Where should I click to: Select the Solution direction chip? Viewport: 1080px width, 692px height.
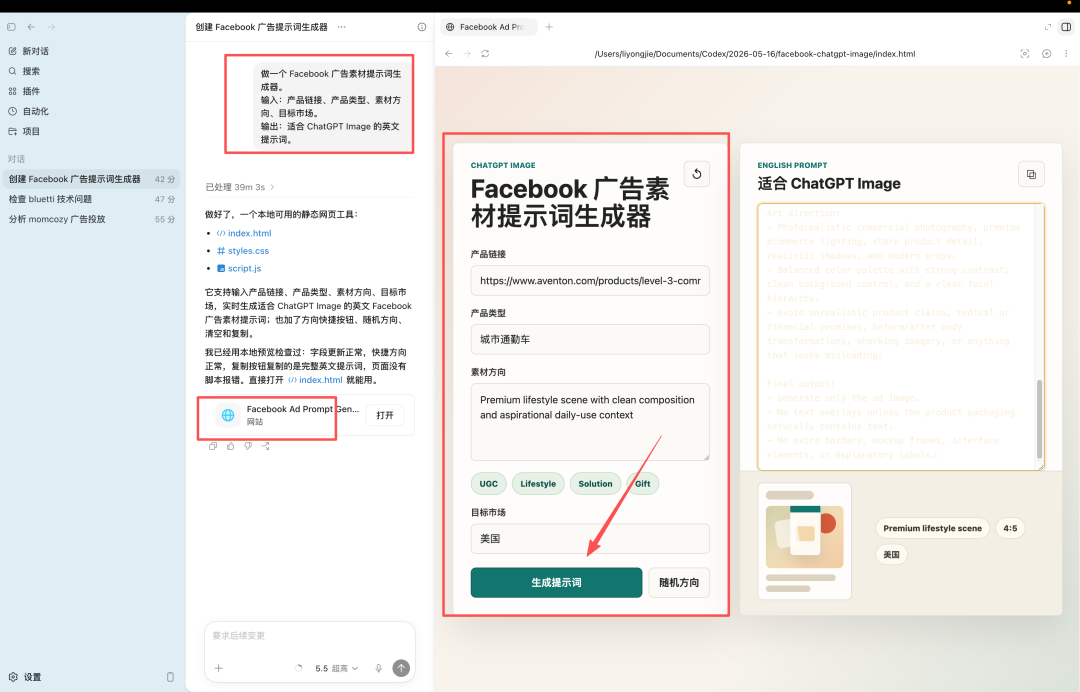click(595, 484)
